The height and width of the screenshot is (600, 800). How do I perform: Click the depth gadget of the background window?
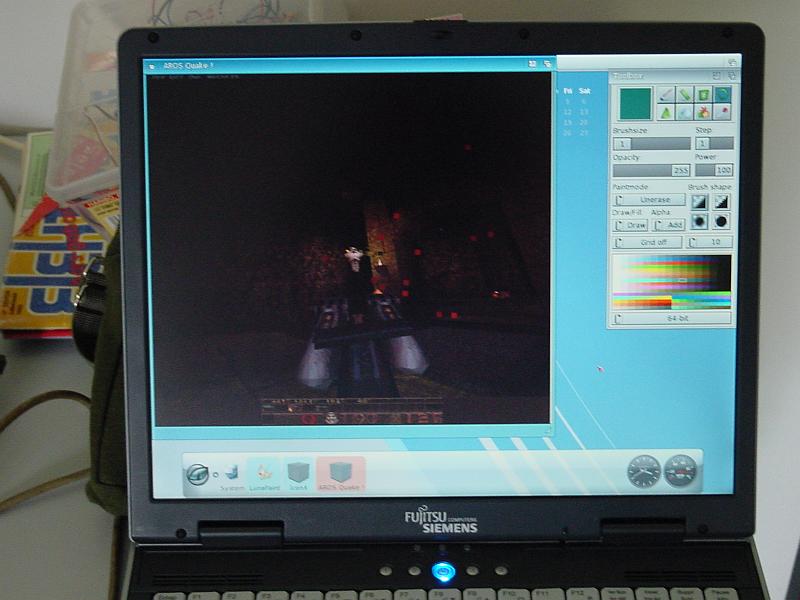click(732, 62)
